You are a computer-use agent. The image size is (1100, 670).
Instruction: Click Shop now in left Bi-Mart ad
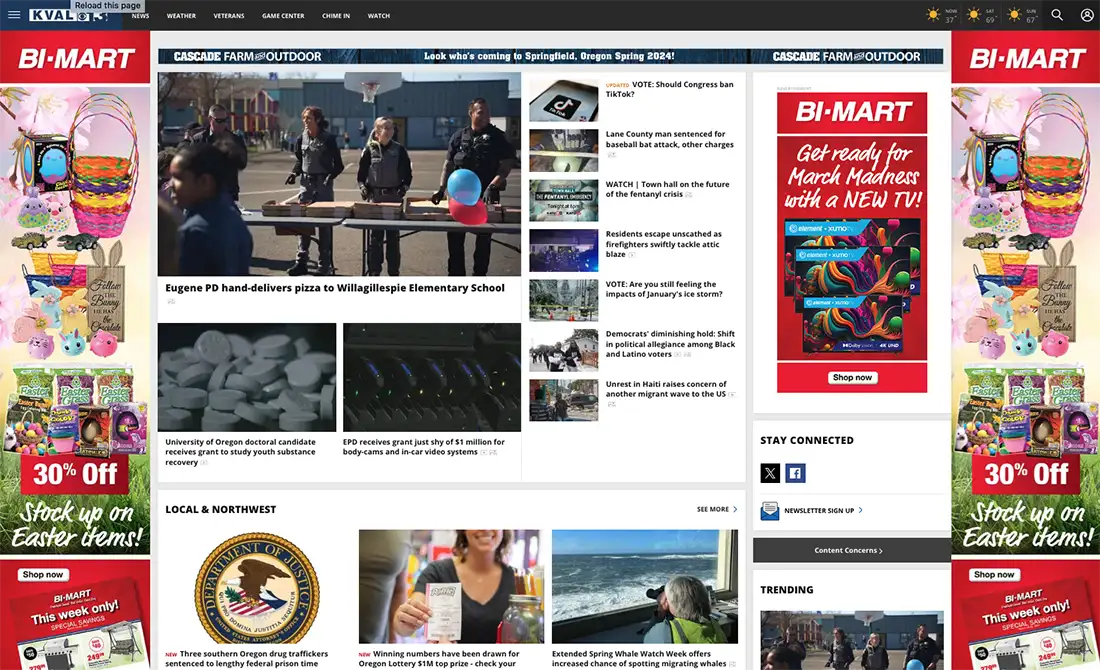coord(42,575)
